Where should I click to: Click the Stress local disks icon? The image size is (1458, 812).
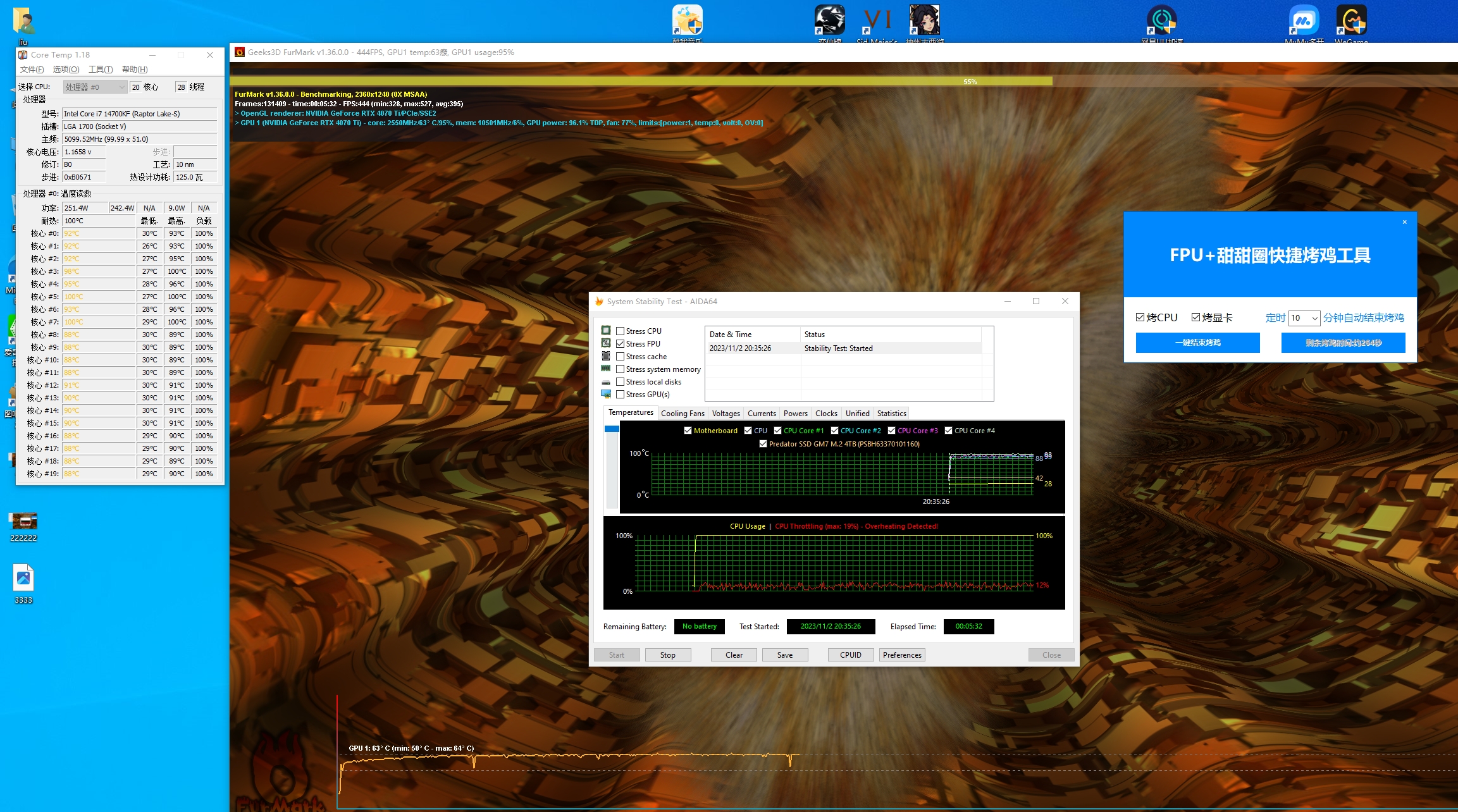point(606,381)
